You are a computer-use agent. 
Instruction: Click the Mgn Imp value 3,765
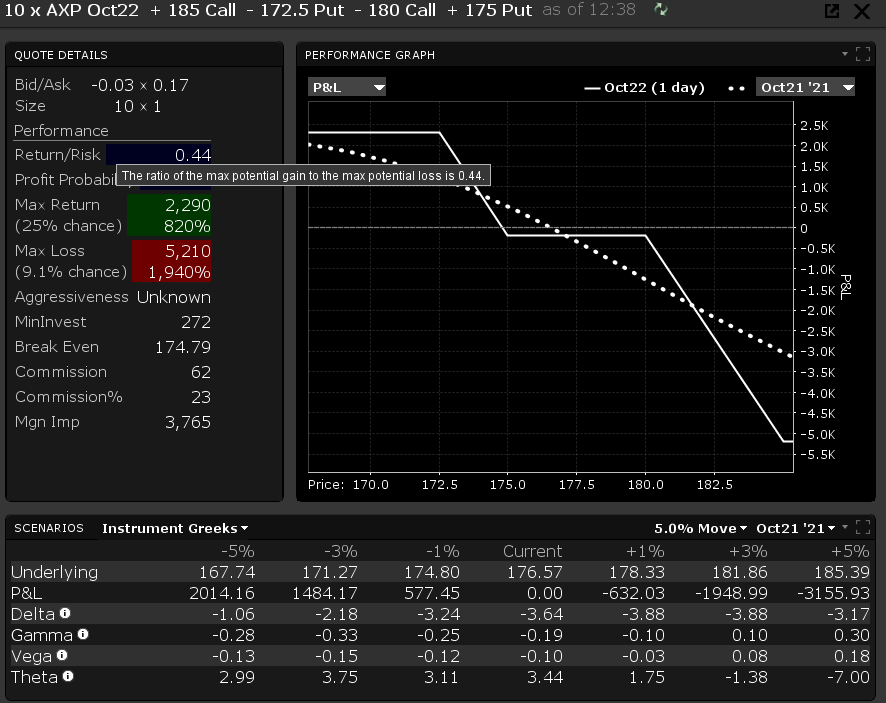[x=188, y=422]
